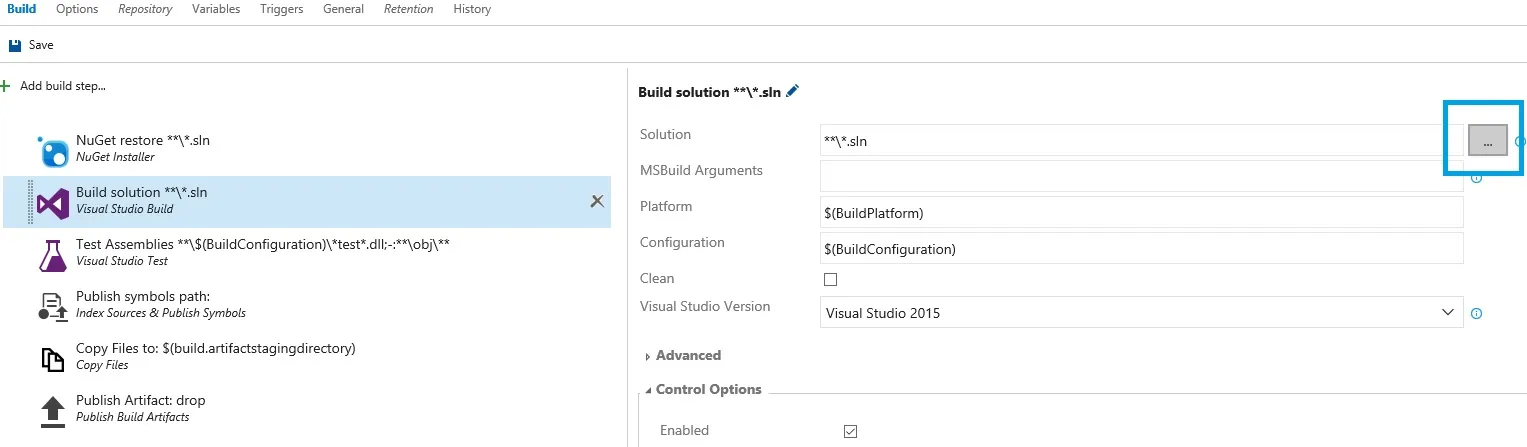Click into the MSBuild Arguments field

[1141, 176]
